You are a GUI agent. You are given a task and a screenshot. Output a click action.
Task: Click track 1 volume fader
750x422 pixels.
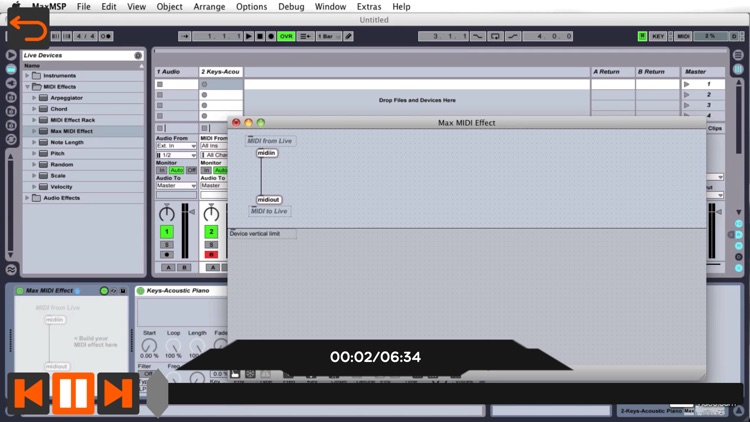tap(191, 211)
